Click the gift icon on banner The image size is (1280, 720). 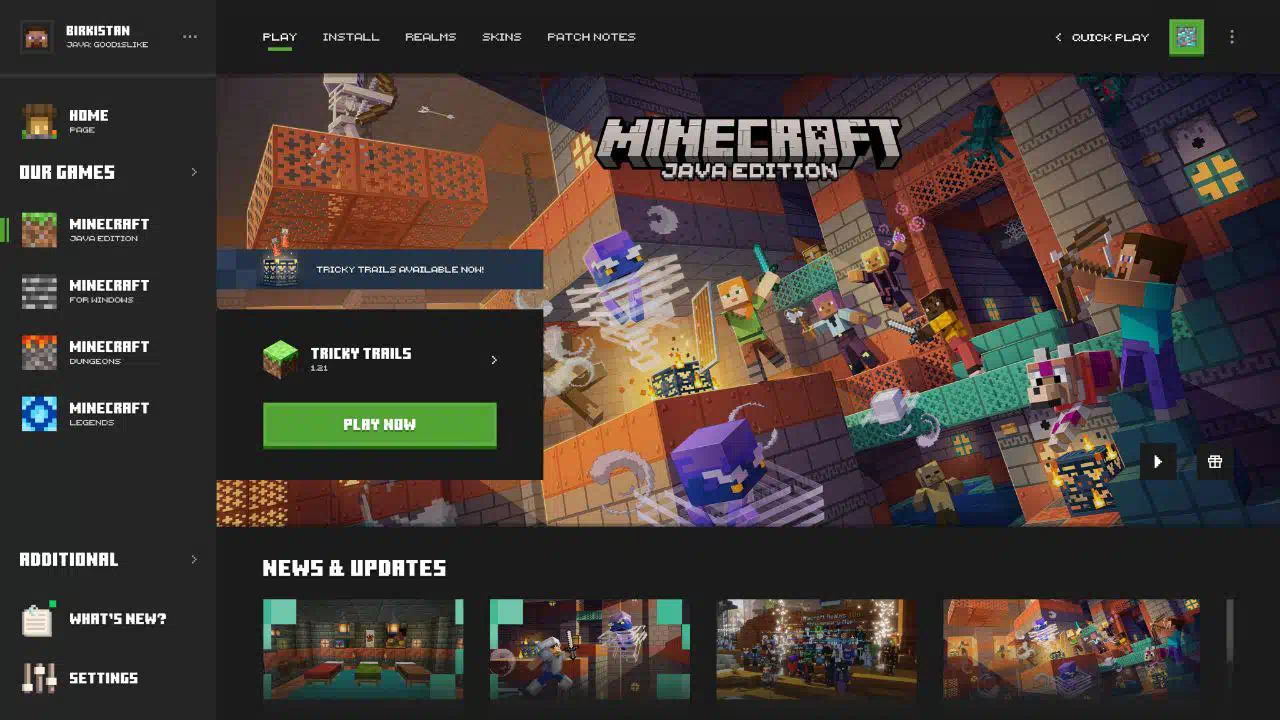(1215, 462)
